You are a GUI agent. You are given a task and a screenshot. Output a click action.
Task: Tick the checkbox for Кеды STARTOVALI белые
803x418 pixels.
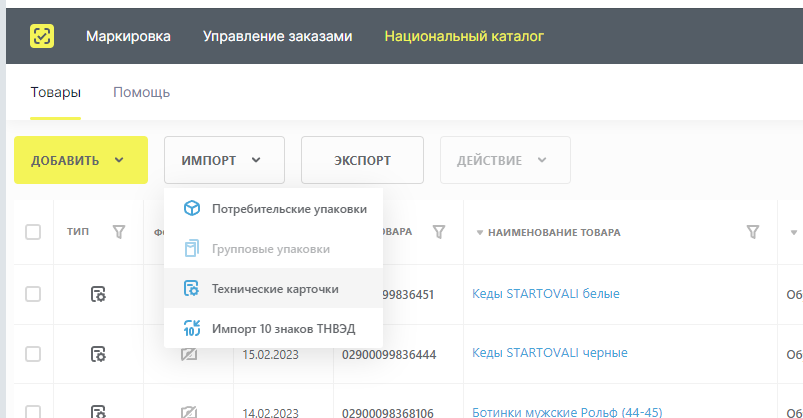coord(33,294)
